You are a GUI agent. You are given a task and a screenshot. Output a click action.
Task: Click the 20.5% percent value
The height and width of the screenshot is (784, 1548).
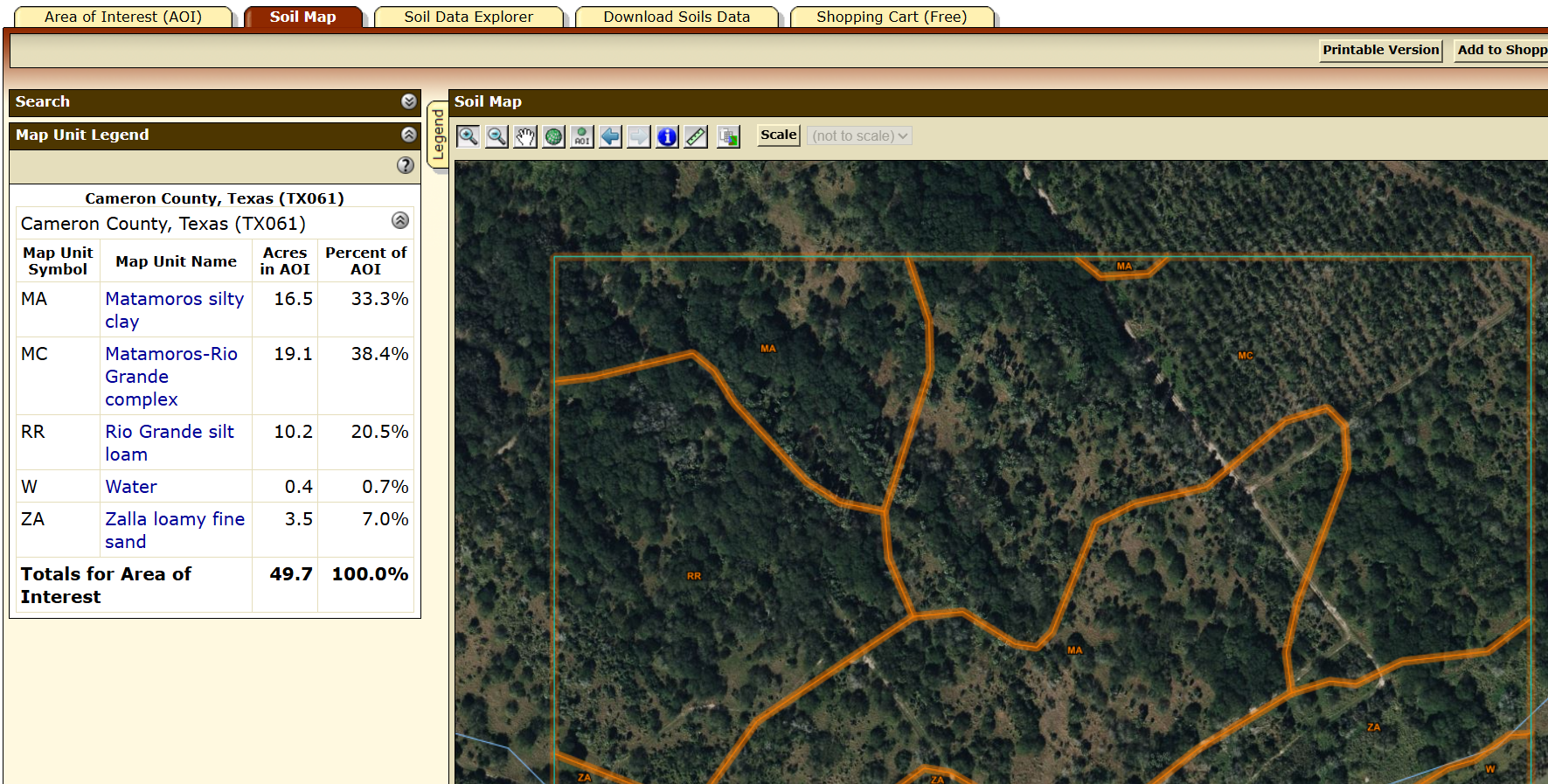tap(379, 432)
